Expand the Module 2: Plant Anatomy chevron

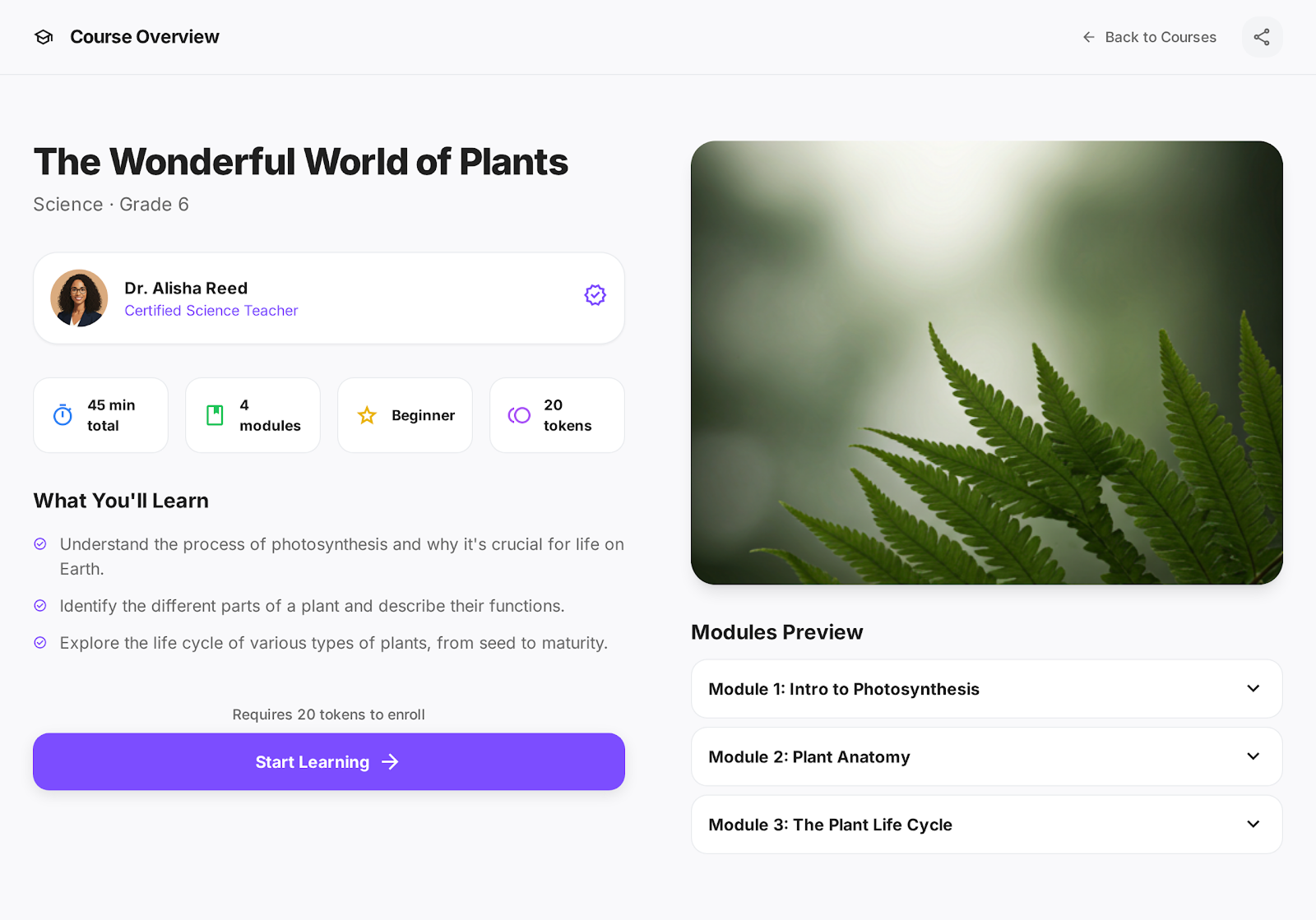[x=1253, y=756]
